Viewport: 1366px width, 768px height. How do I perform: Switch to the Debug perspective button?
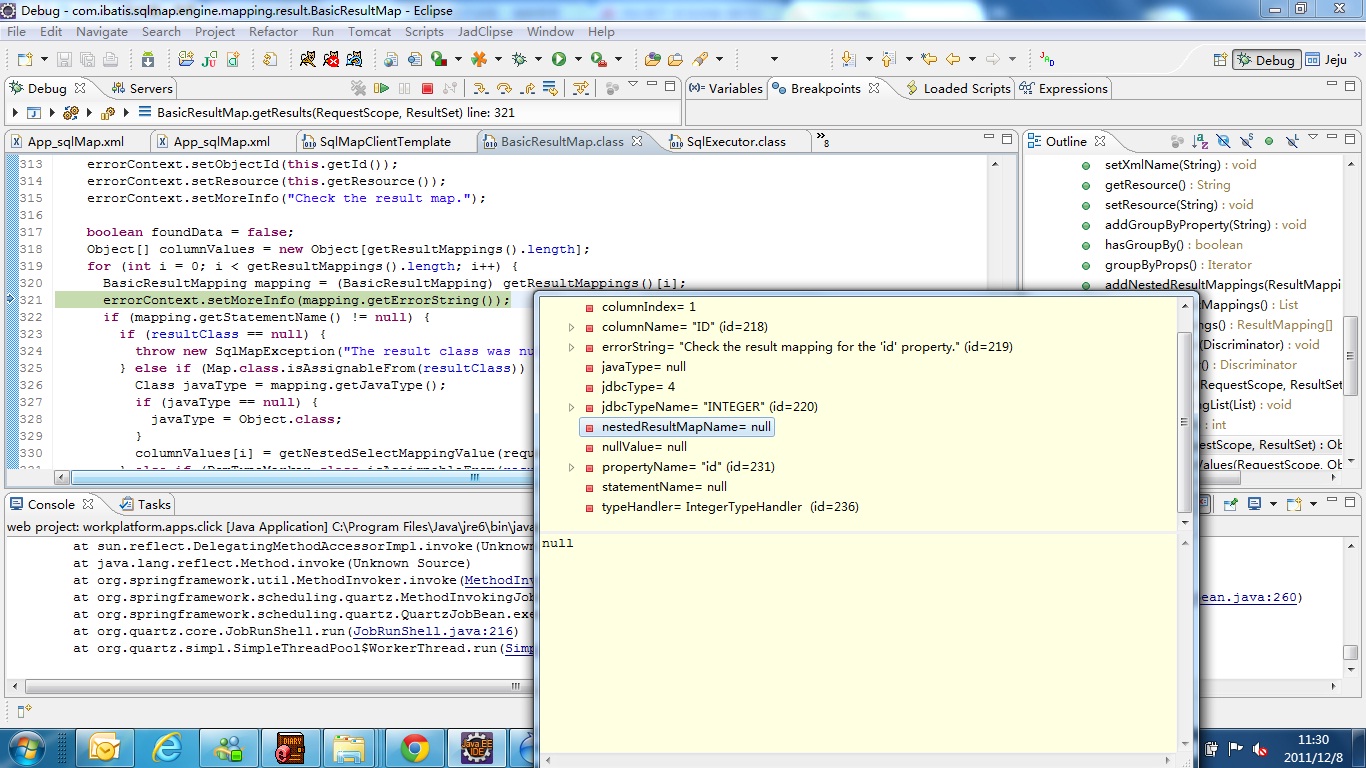tap(1266, 59)
